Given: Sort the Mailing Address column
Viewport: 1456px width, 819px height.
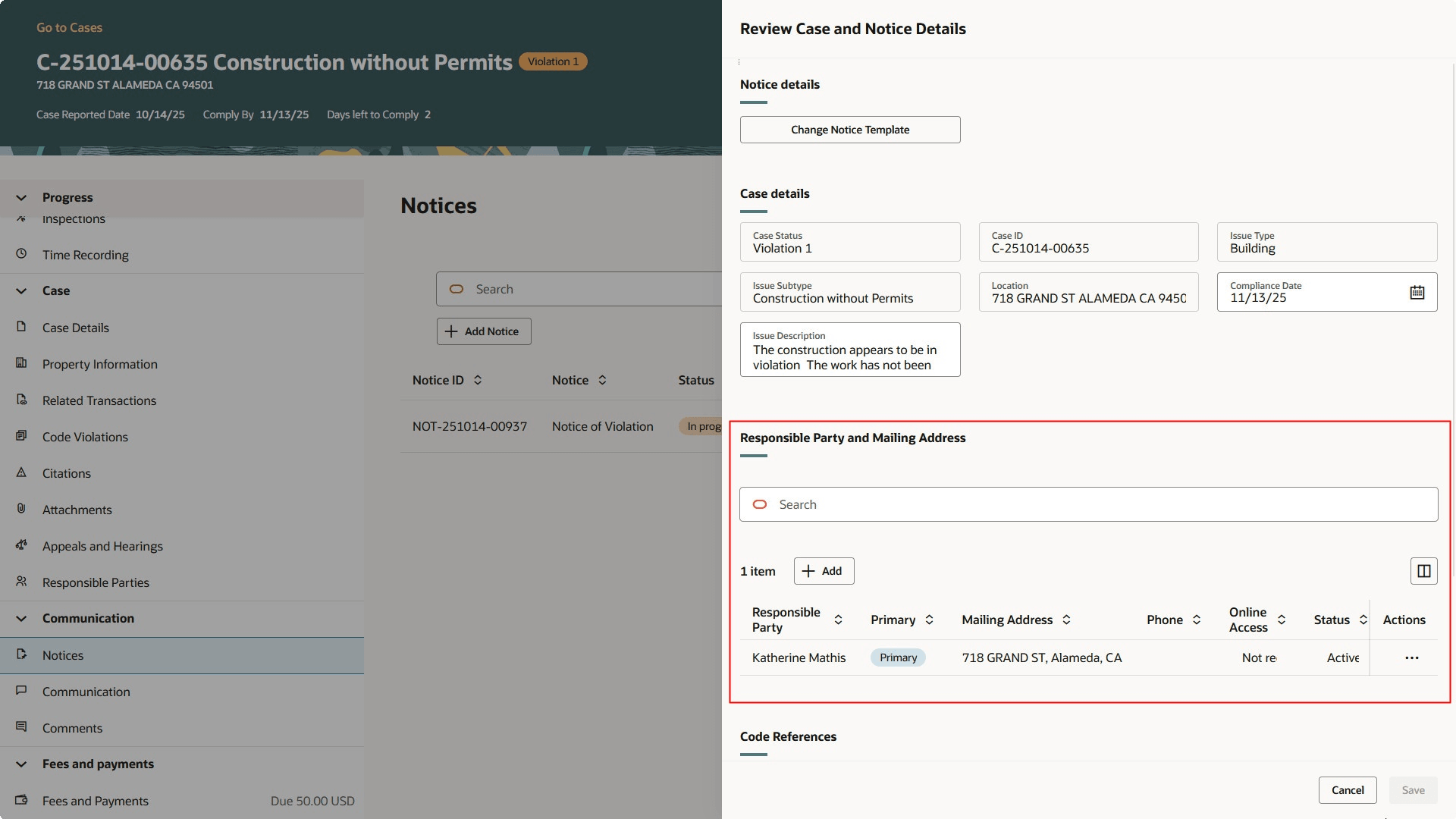Looking at the screenshot, I should point(1066,620).
